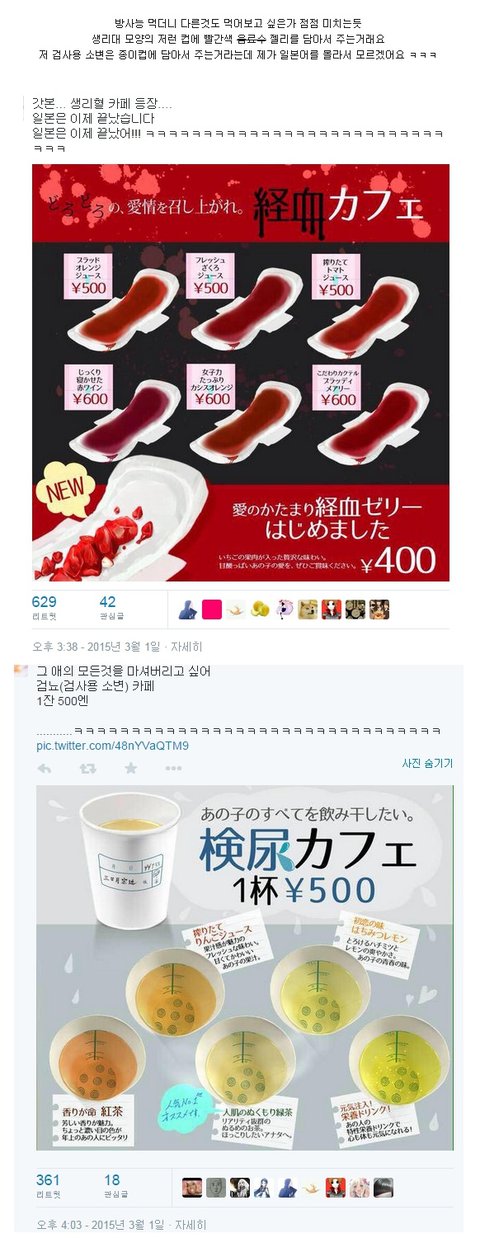This screenshot has height=1238, width=480.
Task: Open the red 経血カフェ poster image
Action: (x=241, y=372)
